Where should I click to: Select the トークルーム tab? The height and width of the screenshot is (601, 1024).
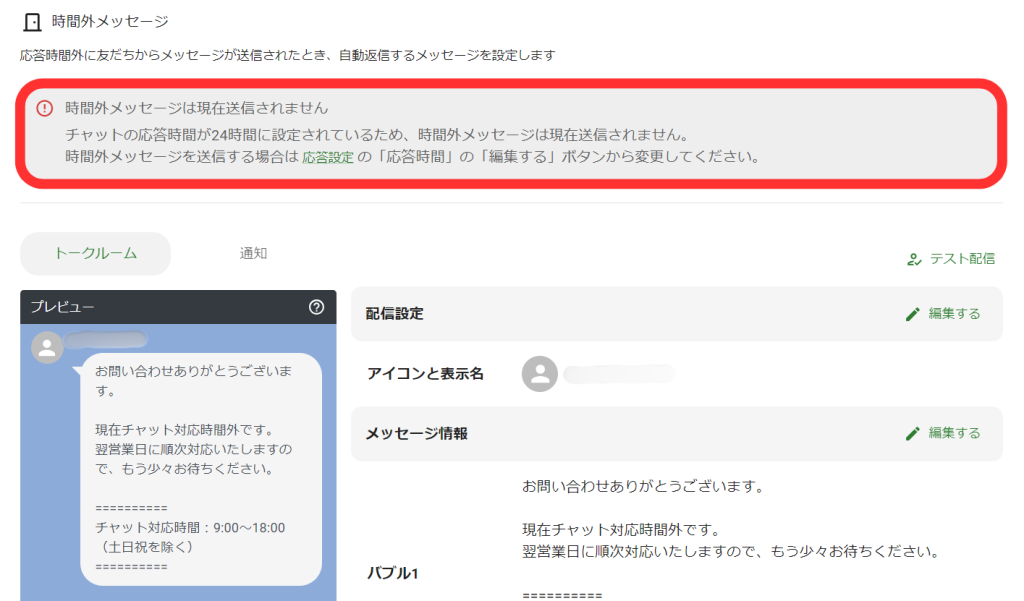[x=95, y=254]
